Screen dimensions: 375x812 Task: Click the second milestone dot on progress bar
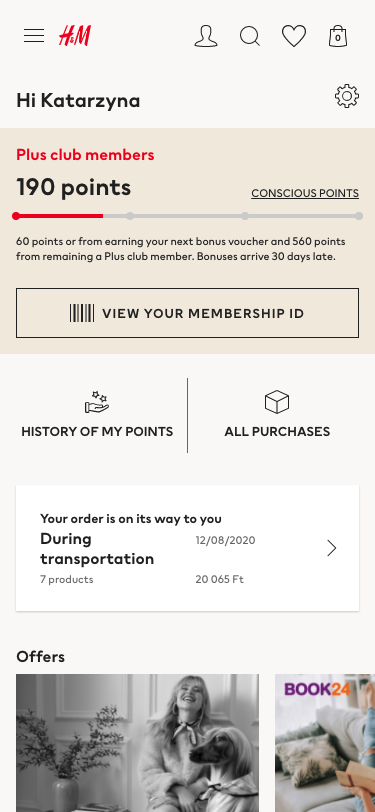(x=130, y=216)
